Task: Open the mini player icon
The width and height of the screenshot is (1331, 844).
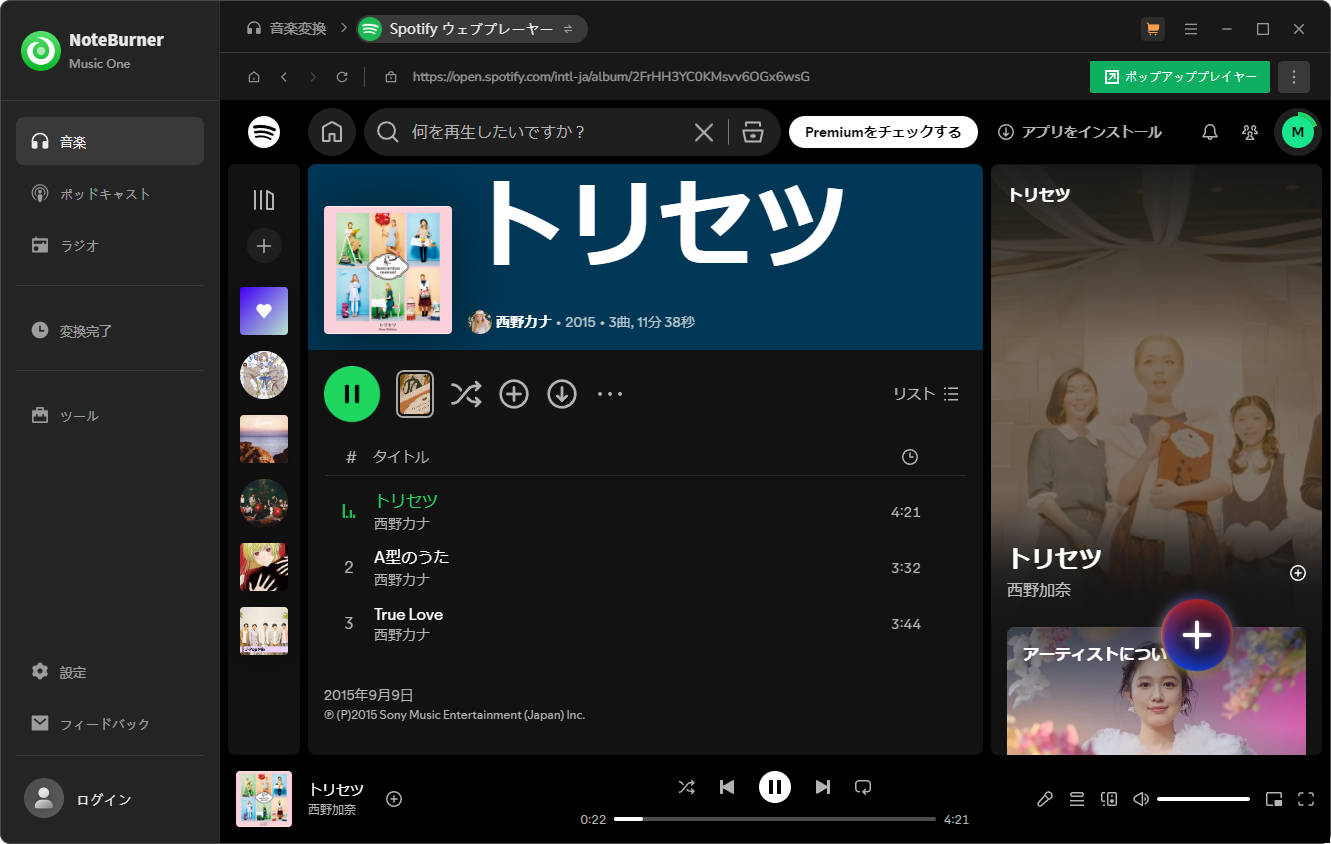Action: (x=1274, y=799)
